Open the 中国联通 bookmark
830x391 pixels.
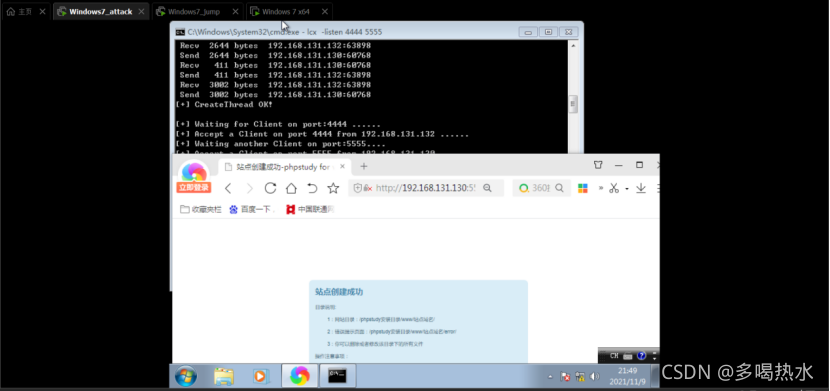[310, 210]
